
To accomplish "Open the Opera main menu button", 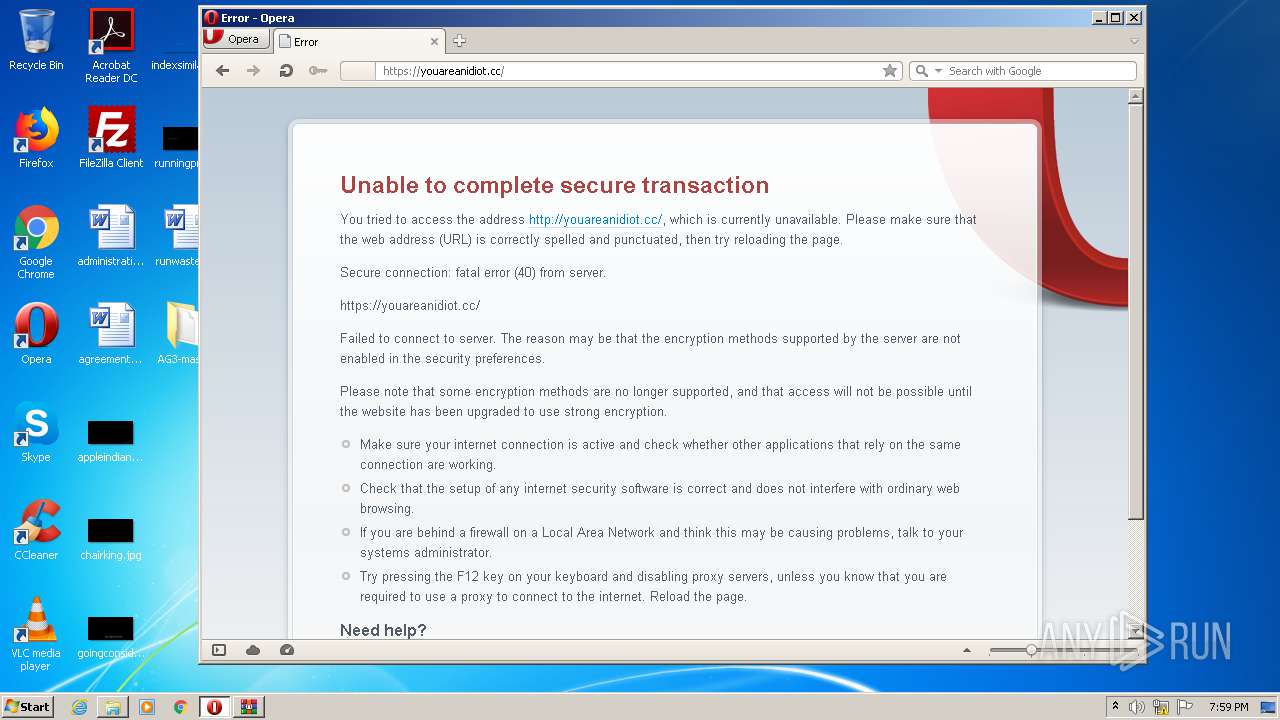I will pos(236,39).
